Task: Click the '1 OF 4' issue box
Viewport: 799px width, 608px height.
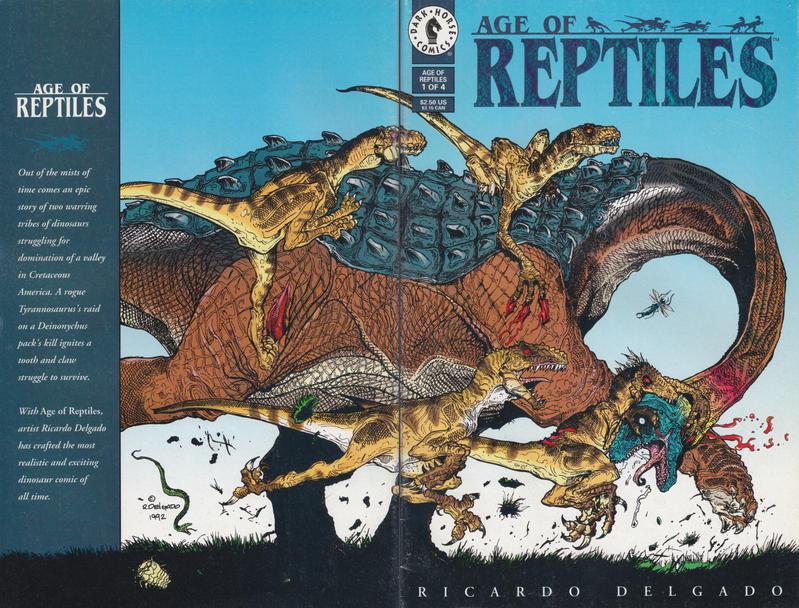Action: click(x=433, y=80)
